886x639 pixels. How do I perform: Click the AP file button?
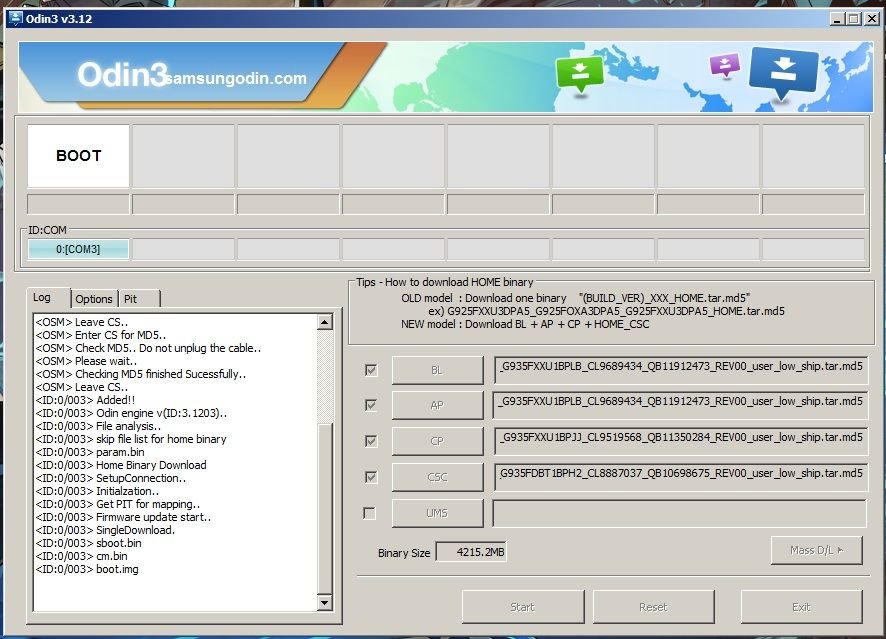click(437, 405)
